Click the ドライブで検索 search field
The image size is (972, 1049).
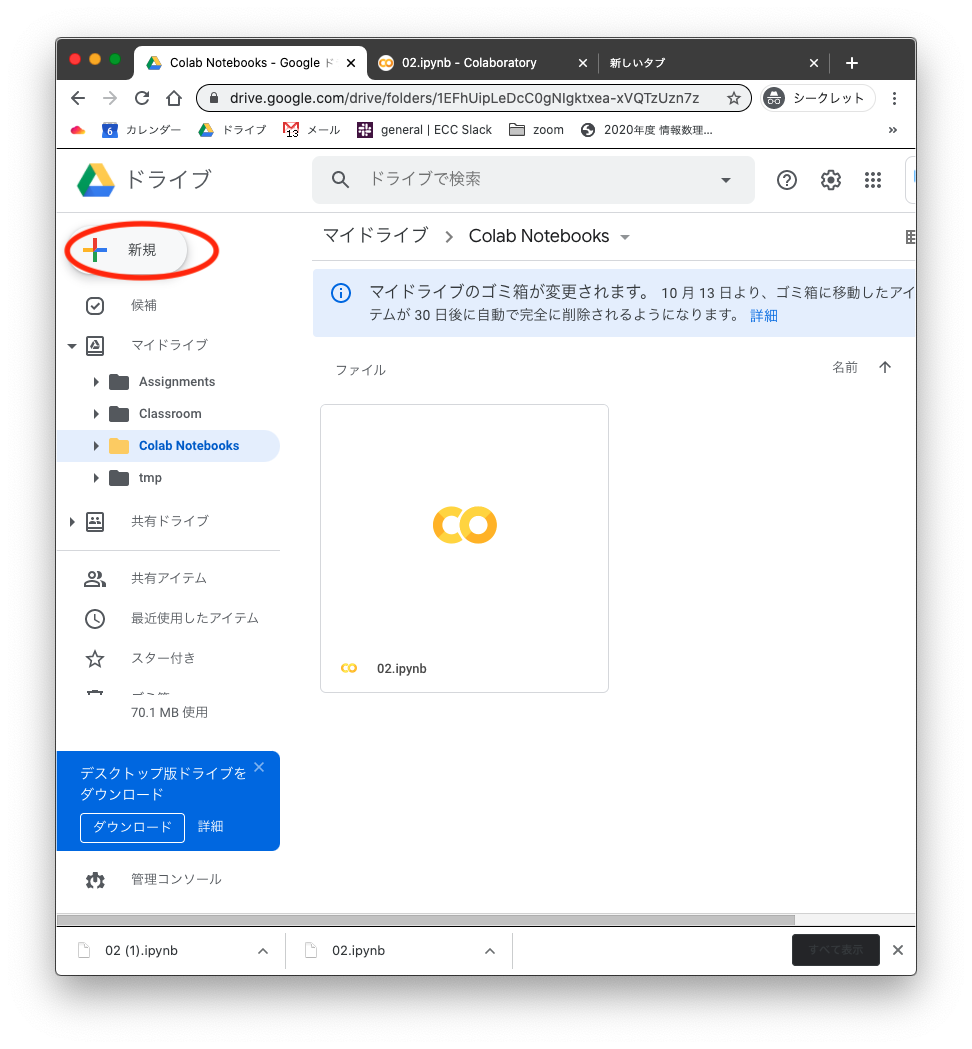(535, 179)
